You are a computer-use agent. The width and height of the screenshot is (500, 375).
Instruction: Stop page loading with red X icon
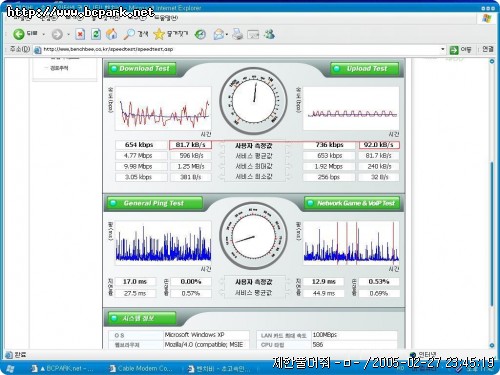[80, 34]
